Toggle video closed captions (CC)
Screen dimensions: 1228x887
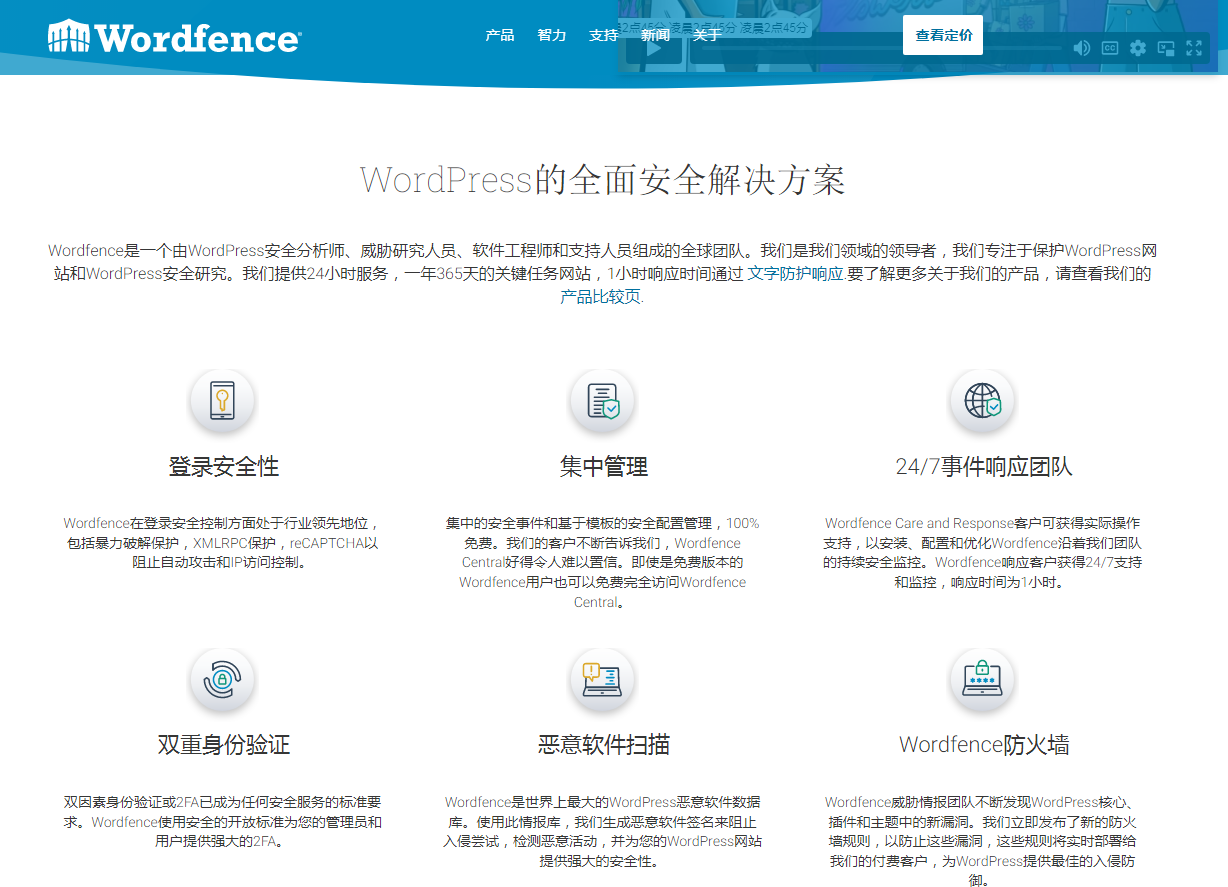click(1110, 48)
